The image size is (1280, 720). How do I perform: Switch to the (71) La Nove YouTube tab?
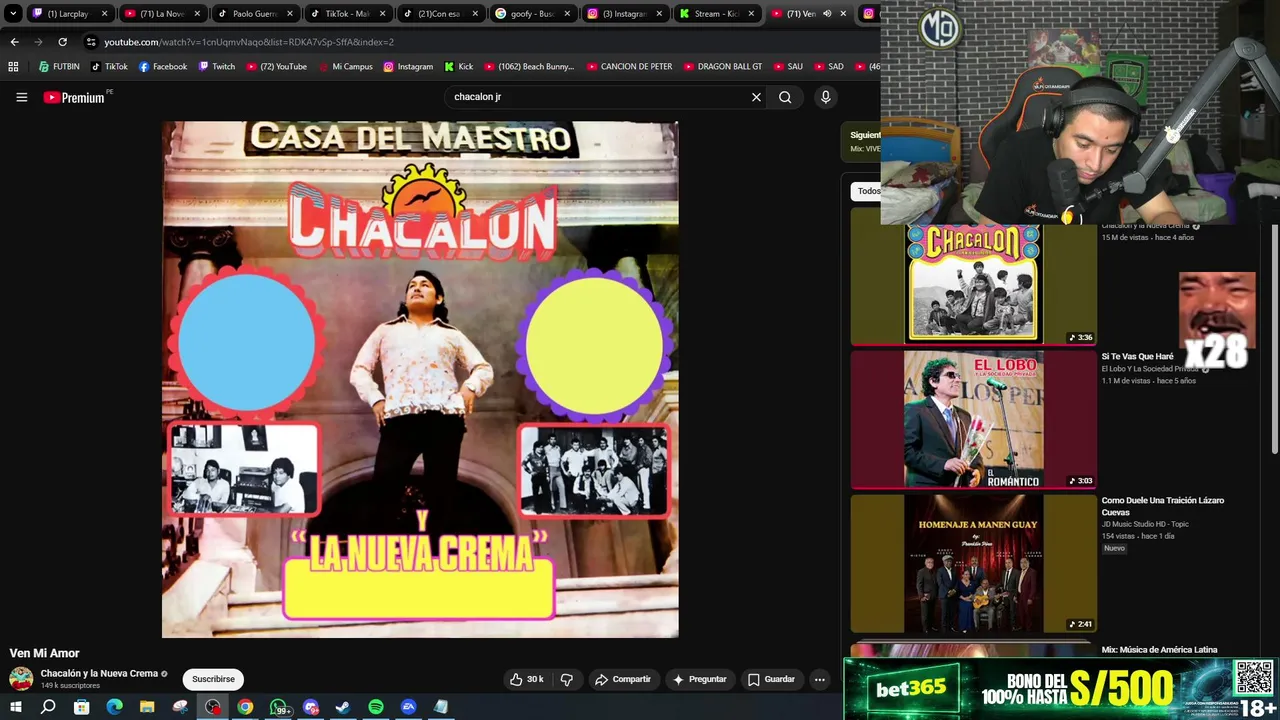(x=162, y=14)
